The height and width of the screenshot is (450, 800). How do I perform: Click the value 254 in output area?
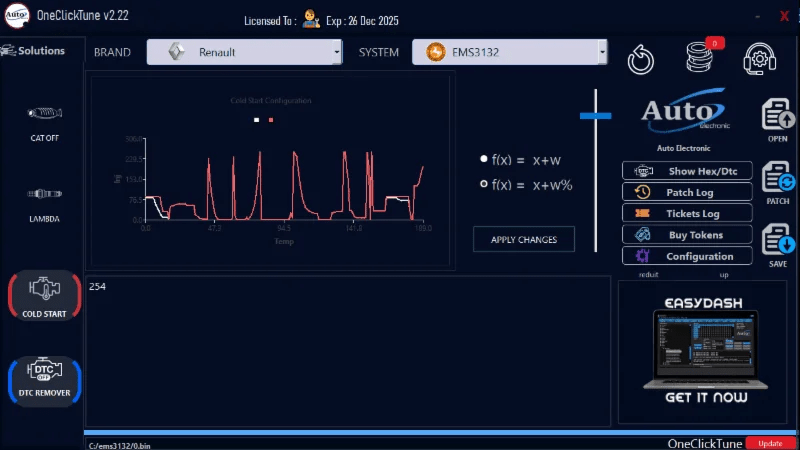97,286
